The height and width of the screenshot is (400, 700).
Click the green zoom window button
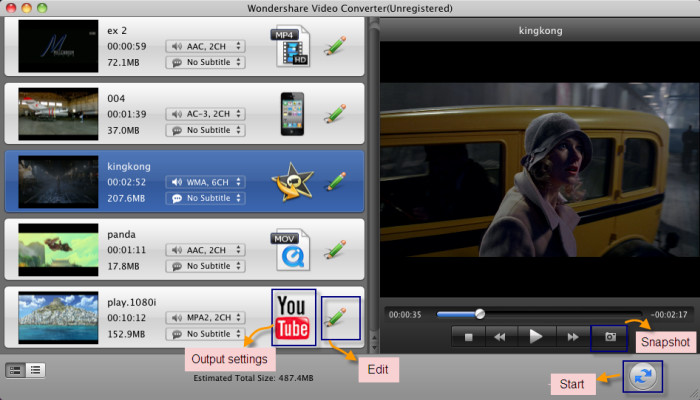point(42,8)
